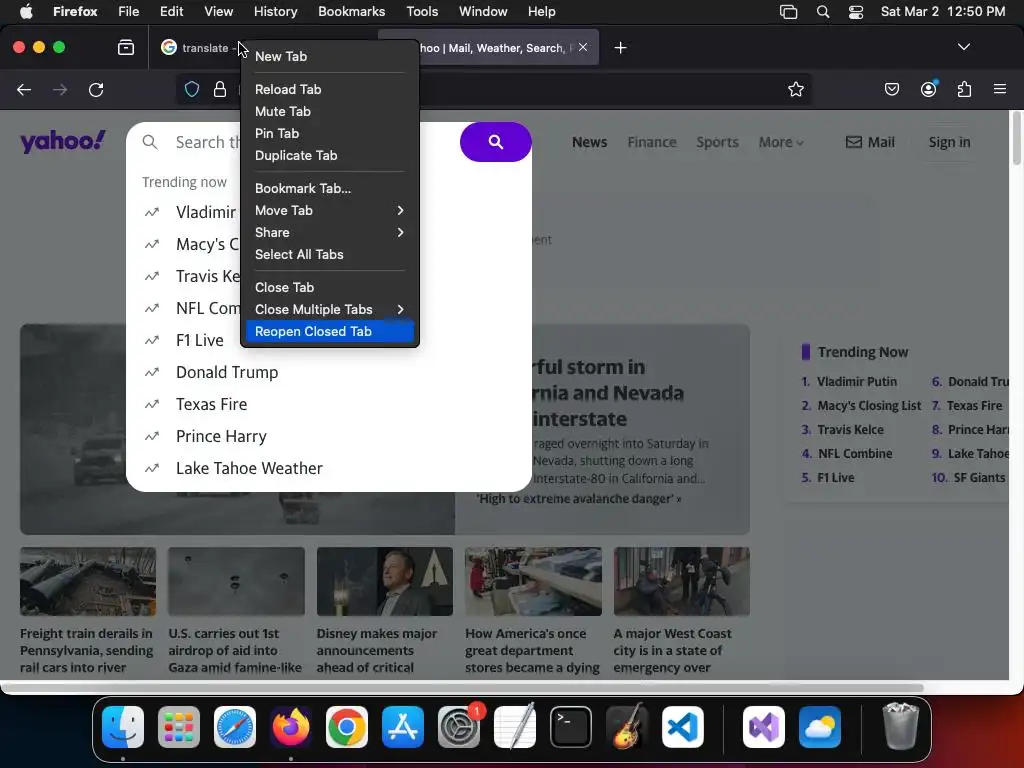Select Pin Tab

[x=330, y=133]
